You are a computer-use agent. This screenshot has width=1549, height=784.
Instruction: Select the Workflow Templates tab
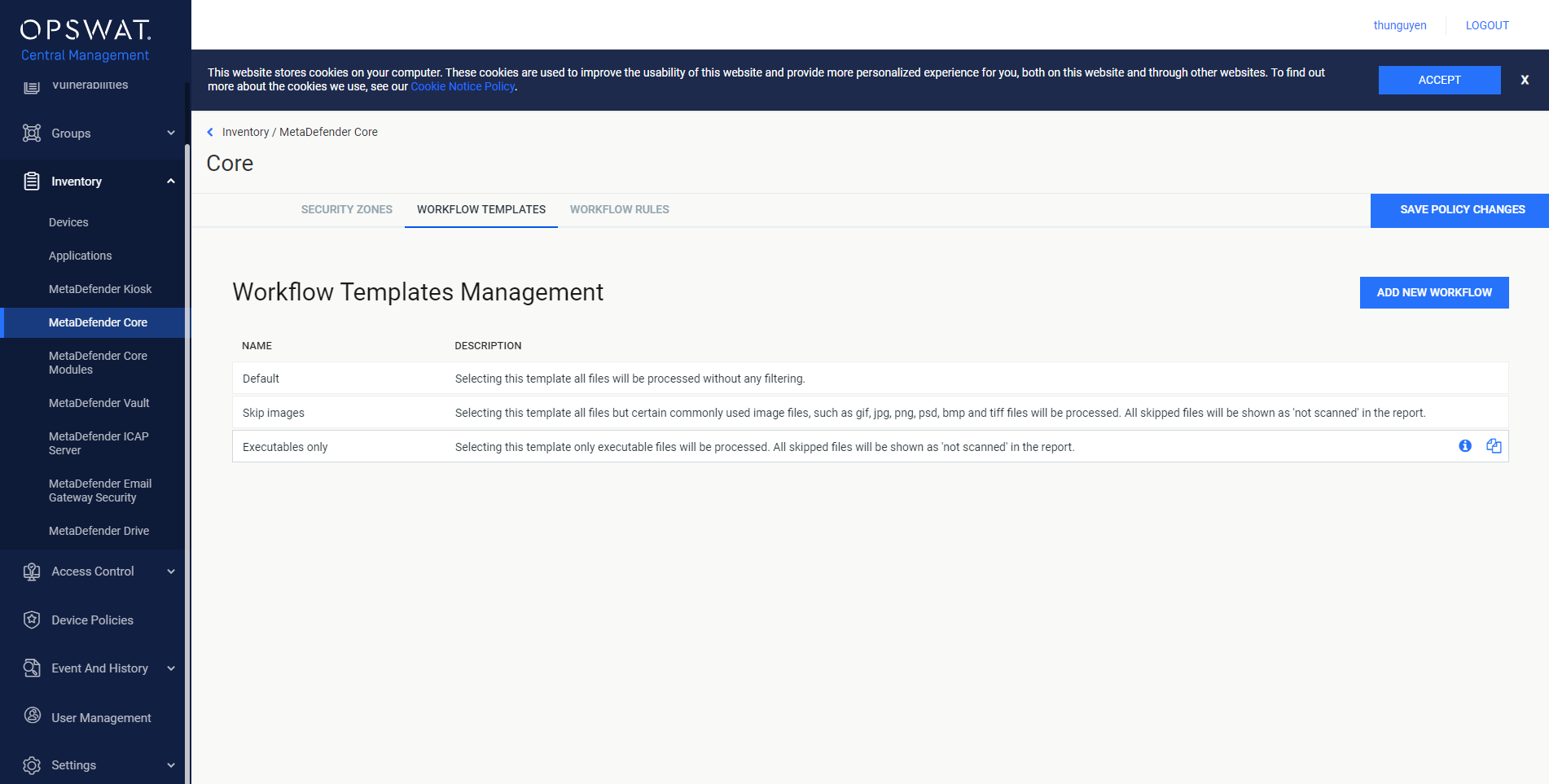[481, 209]
